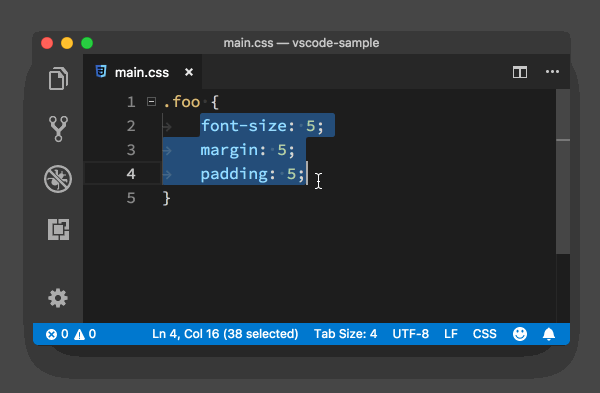The height and width of the screenshot is (393, 600).
Task: Change indentation via Tab Size: 4
Action: pyautogui.click(x=346, y=334)
